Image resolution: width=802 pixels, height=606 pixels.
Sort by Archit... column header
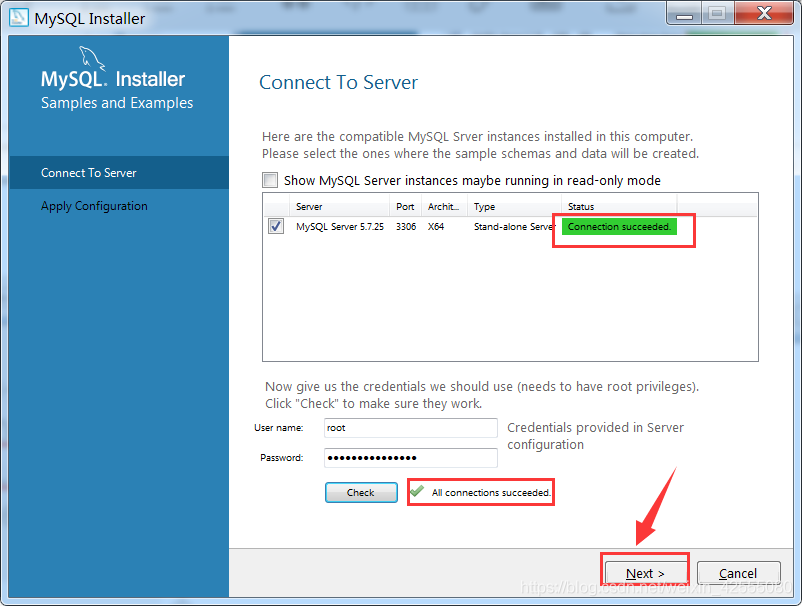[x=444, y=207]
